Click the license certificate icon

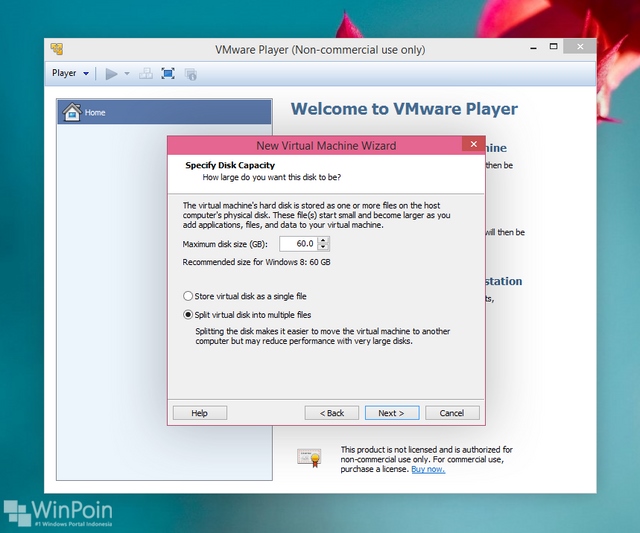[x=309, y=458]
